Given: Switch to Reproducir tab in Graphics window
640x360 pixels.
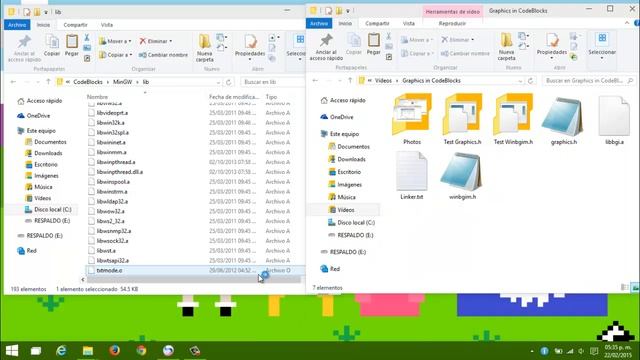Looking at the screenshot, I should coord(452,24).
